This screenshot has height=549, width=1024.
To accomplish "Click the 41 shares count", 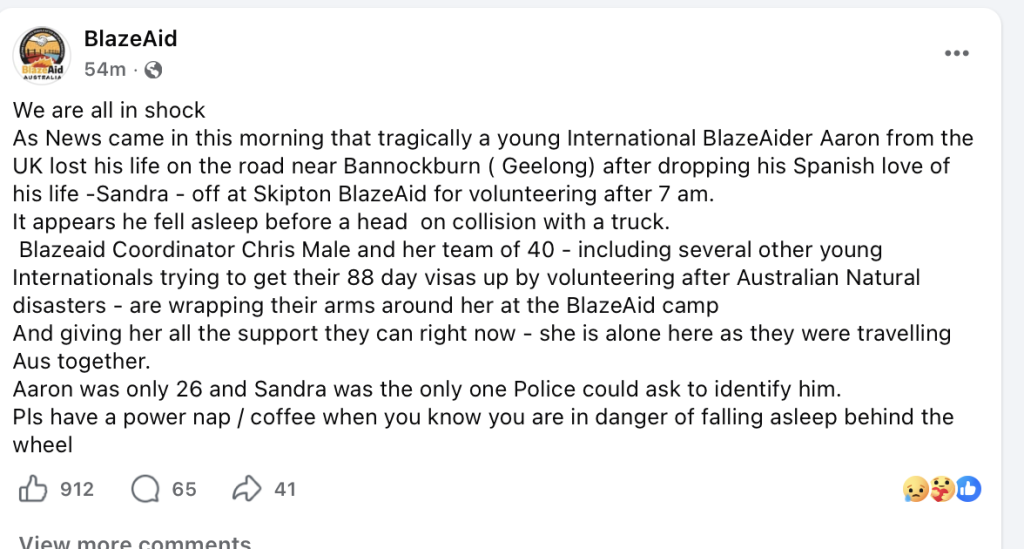I will click(x=285, y=489).
